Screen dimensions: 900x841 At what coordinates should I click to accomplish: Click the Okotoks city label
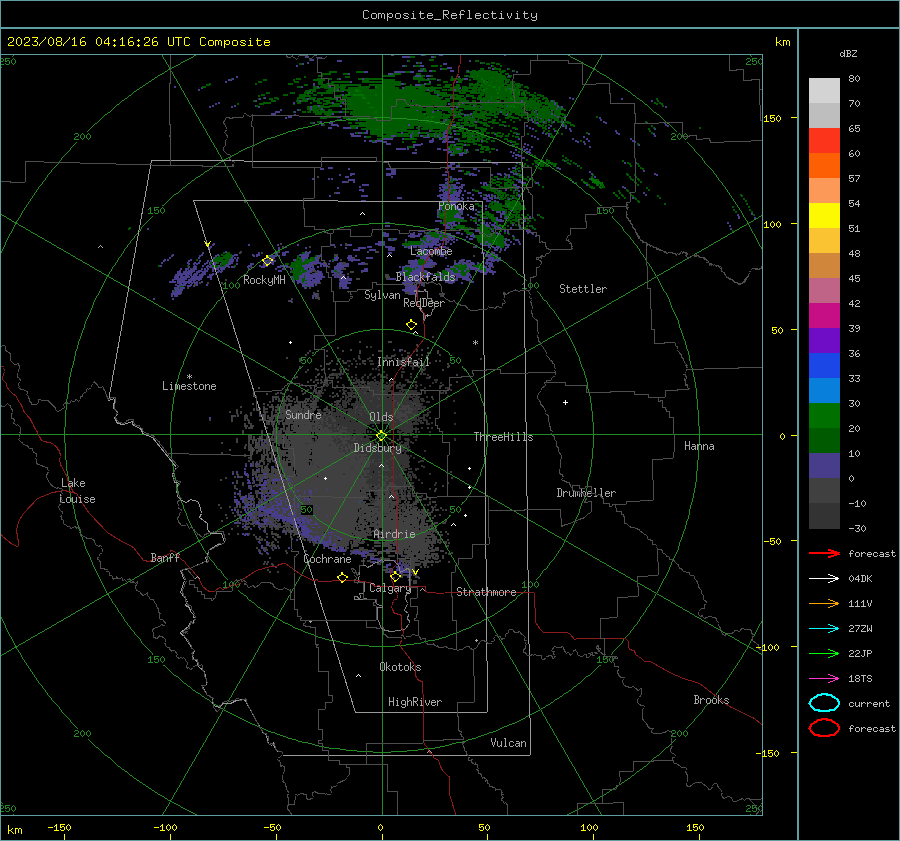[400, 667]
